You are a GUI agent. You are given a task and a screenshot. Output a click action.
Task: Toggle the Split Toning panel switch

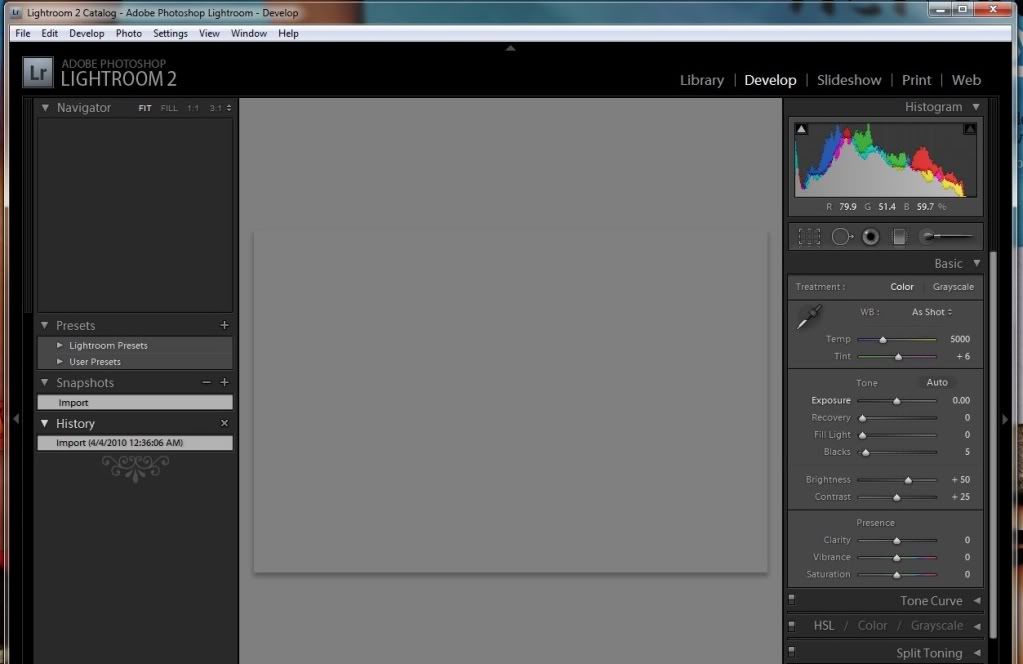pos(791,652)
